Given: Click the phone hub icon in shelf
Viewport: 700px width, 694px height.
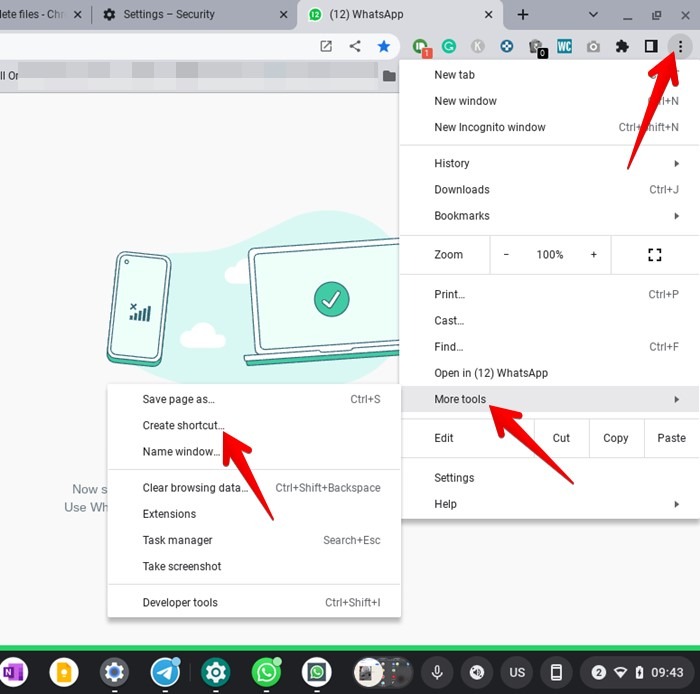Looking at the screenshot, I should pos(556,672).
